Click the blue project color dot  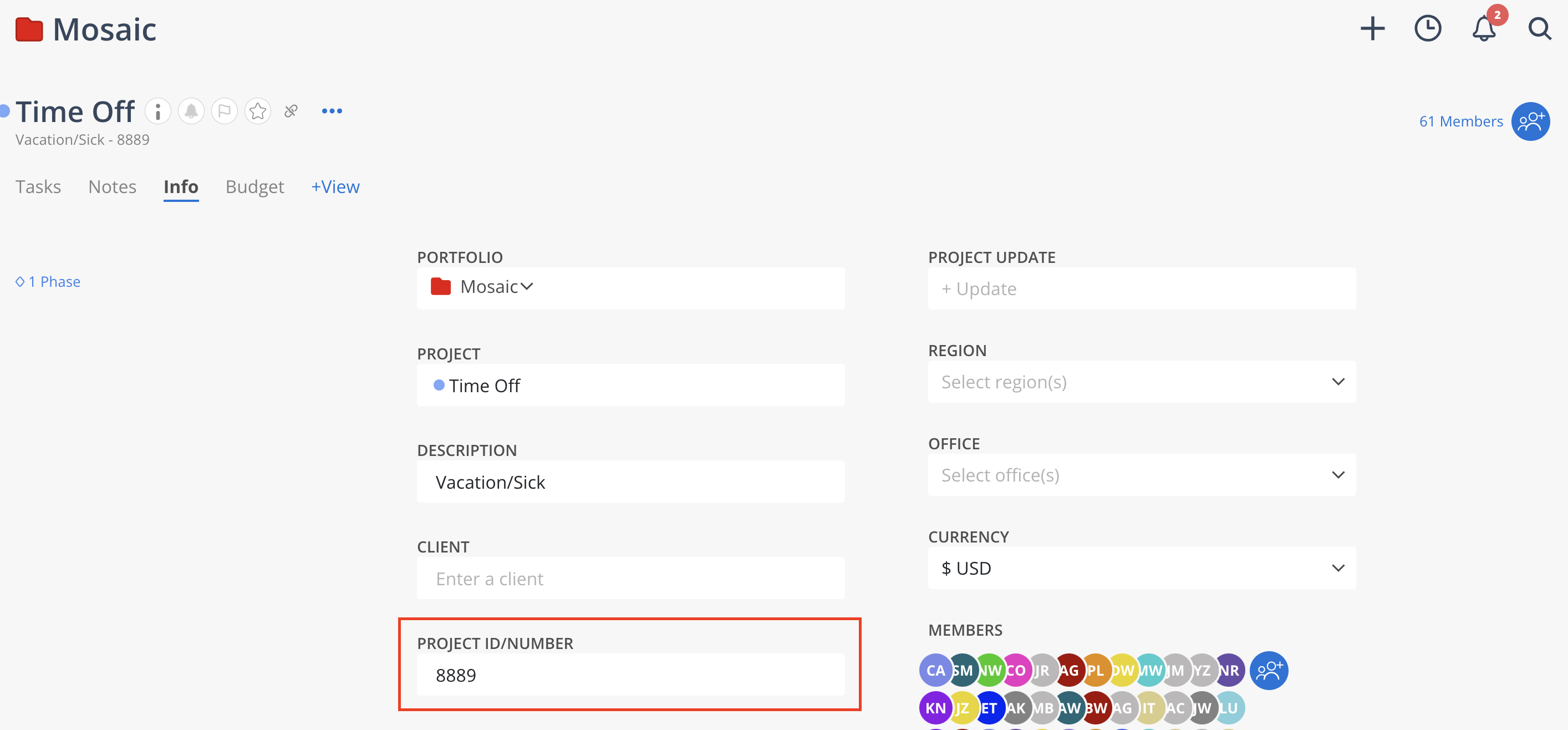point(439,385)
